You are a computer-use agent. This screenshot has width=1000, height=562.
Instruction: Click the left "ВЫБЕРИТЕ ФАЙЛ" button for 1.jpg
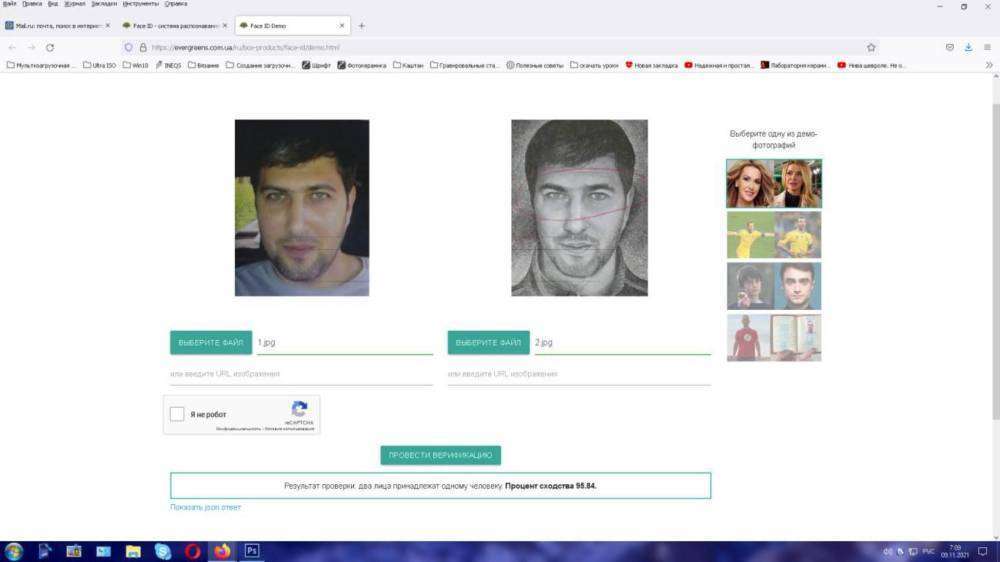point(211,342)
